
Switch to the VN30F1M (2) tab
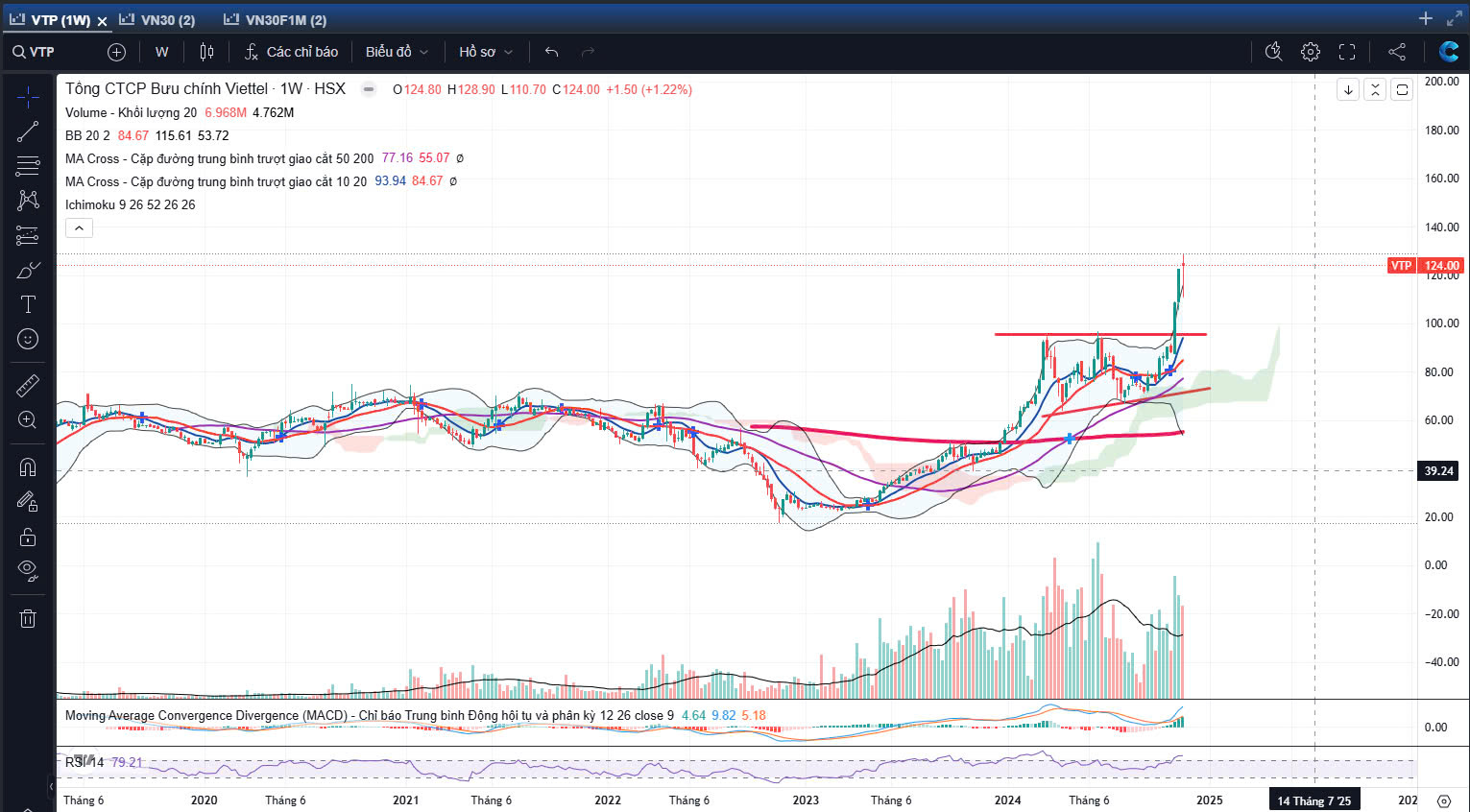pyautogui.click(x=276, y=19)
